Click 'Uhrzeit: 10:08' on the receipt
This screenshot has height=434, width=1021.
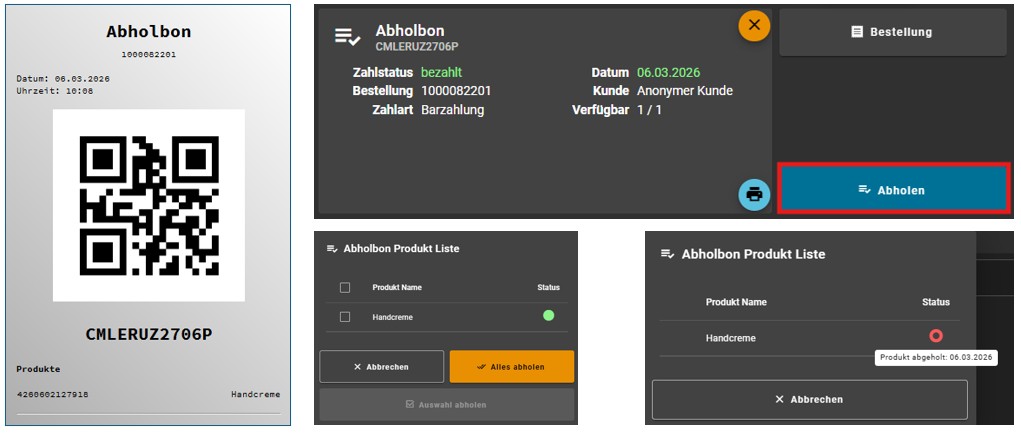(55, 91)
